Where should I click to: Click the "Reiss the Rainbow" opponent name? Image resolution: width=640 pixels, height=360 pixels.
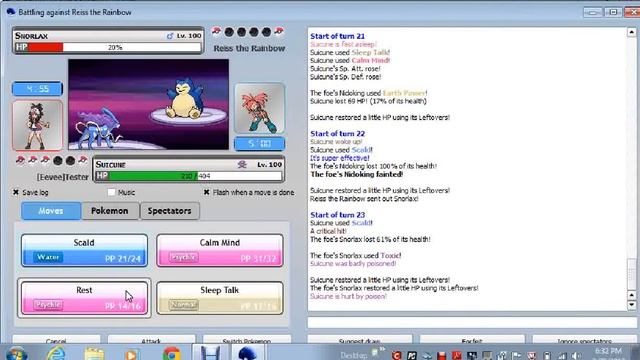pyautogui.click(x=249, y=48)
